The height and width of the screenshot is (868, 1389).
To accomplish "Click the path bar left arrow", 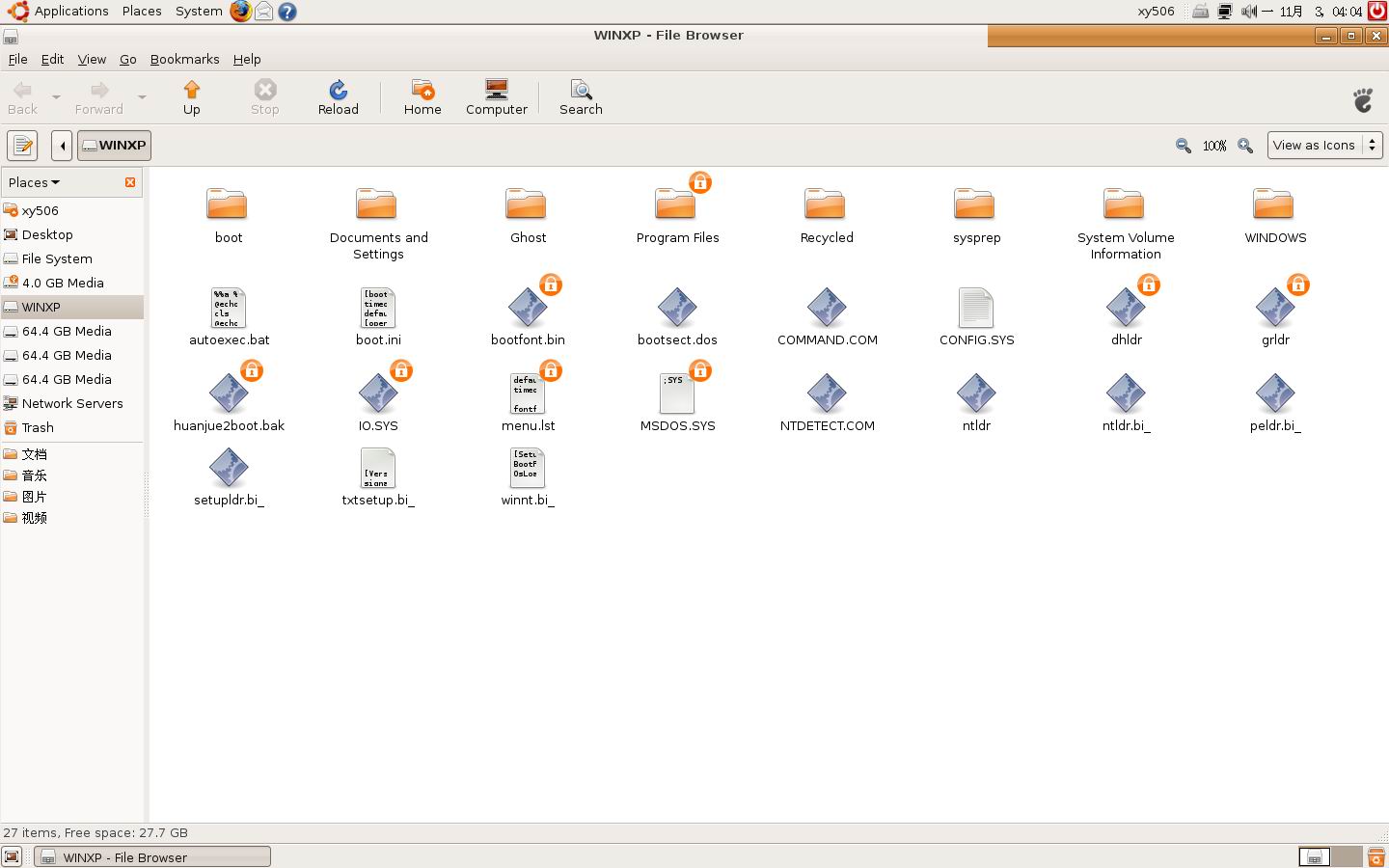I will pos(62,146).
